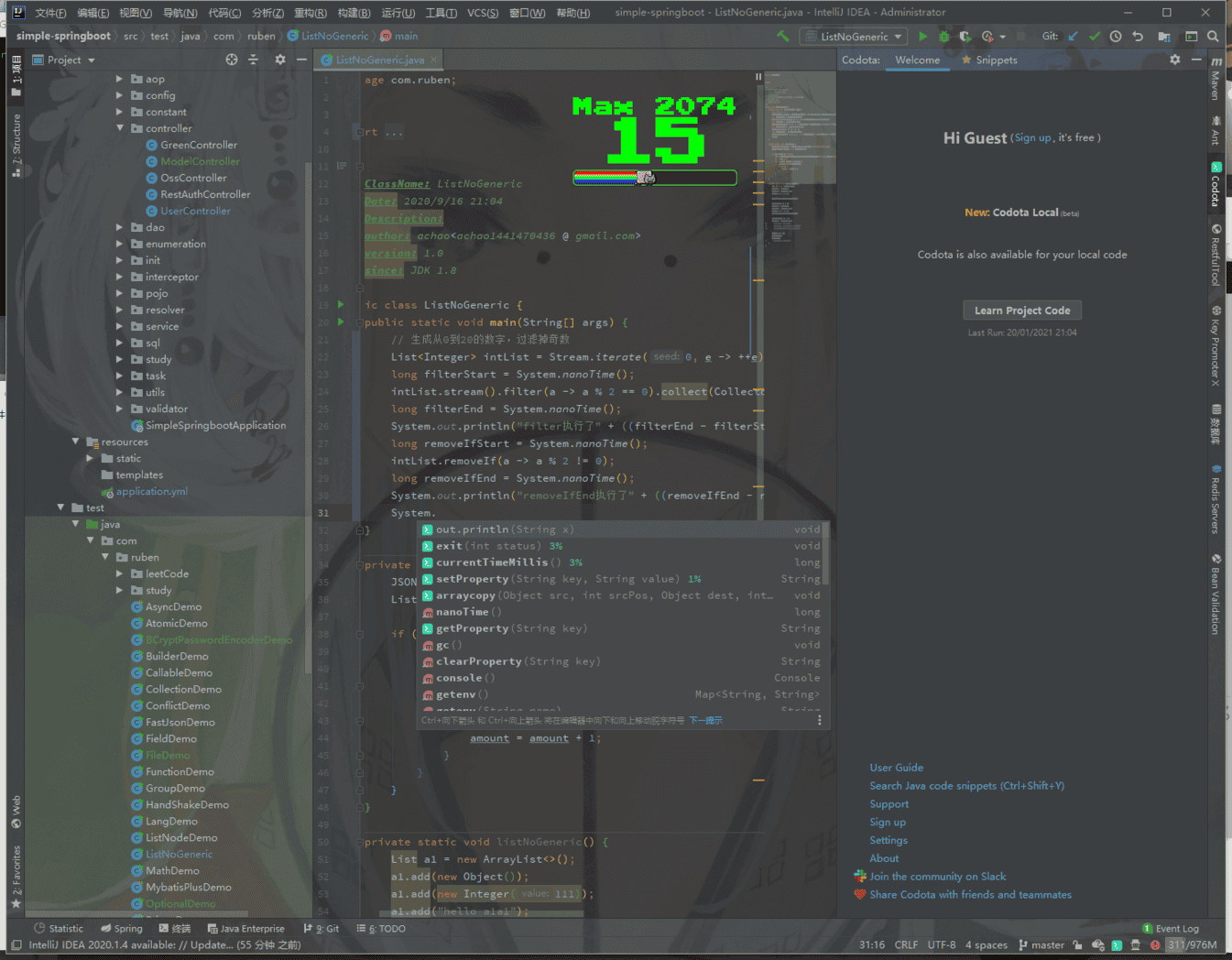Image resolution: width=1232 pixels, height=960 pixels.
Task: Click the Build project hammer icon
Action: pyautogui.click(x=782, y=37)
